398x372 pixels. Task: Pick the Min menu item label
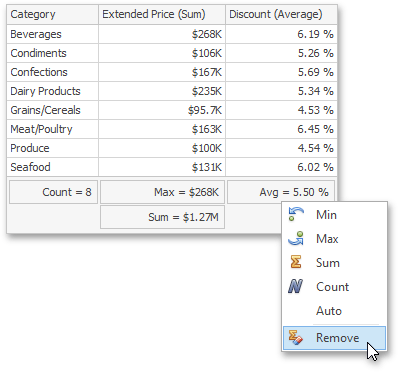[x=326, y=215]
